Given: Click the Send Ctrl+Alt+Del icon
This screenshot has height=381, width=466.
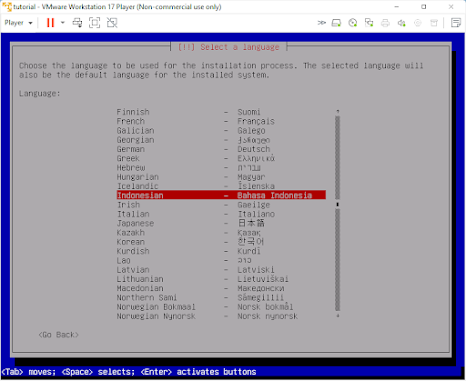Looking at the screenshot, I should click(77, 23).
